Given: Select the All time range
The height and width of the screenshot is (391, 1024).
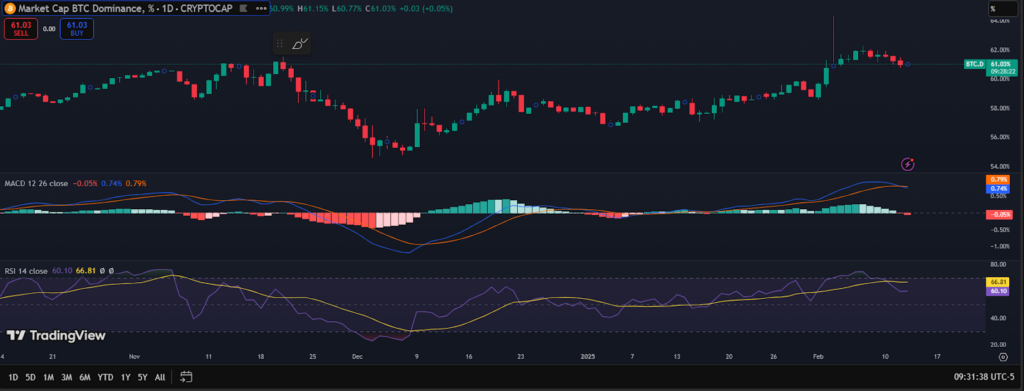Looking at the screenshot, I should click(x=160, y=377).
